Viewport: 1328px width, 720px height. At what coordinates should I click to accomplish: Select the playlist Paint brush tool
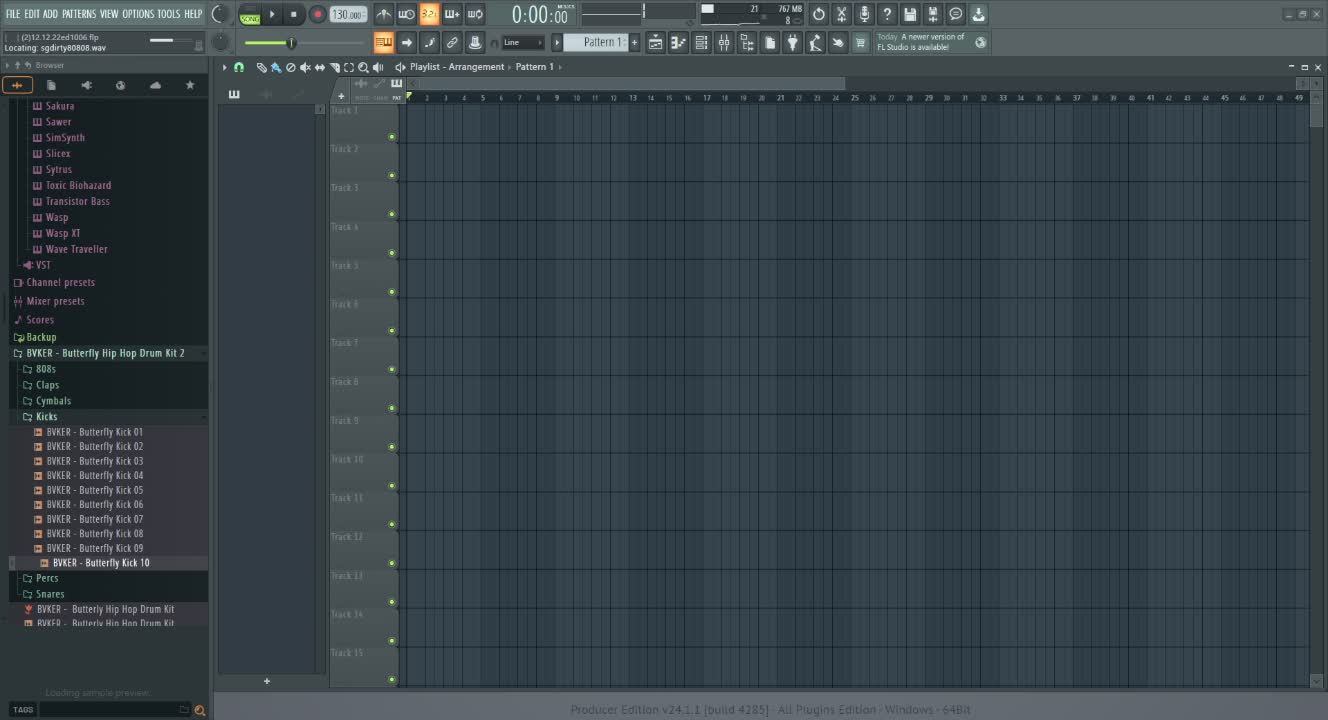coord(275,67)
